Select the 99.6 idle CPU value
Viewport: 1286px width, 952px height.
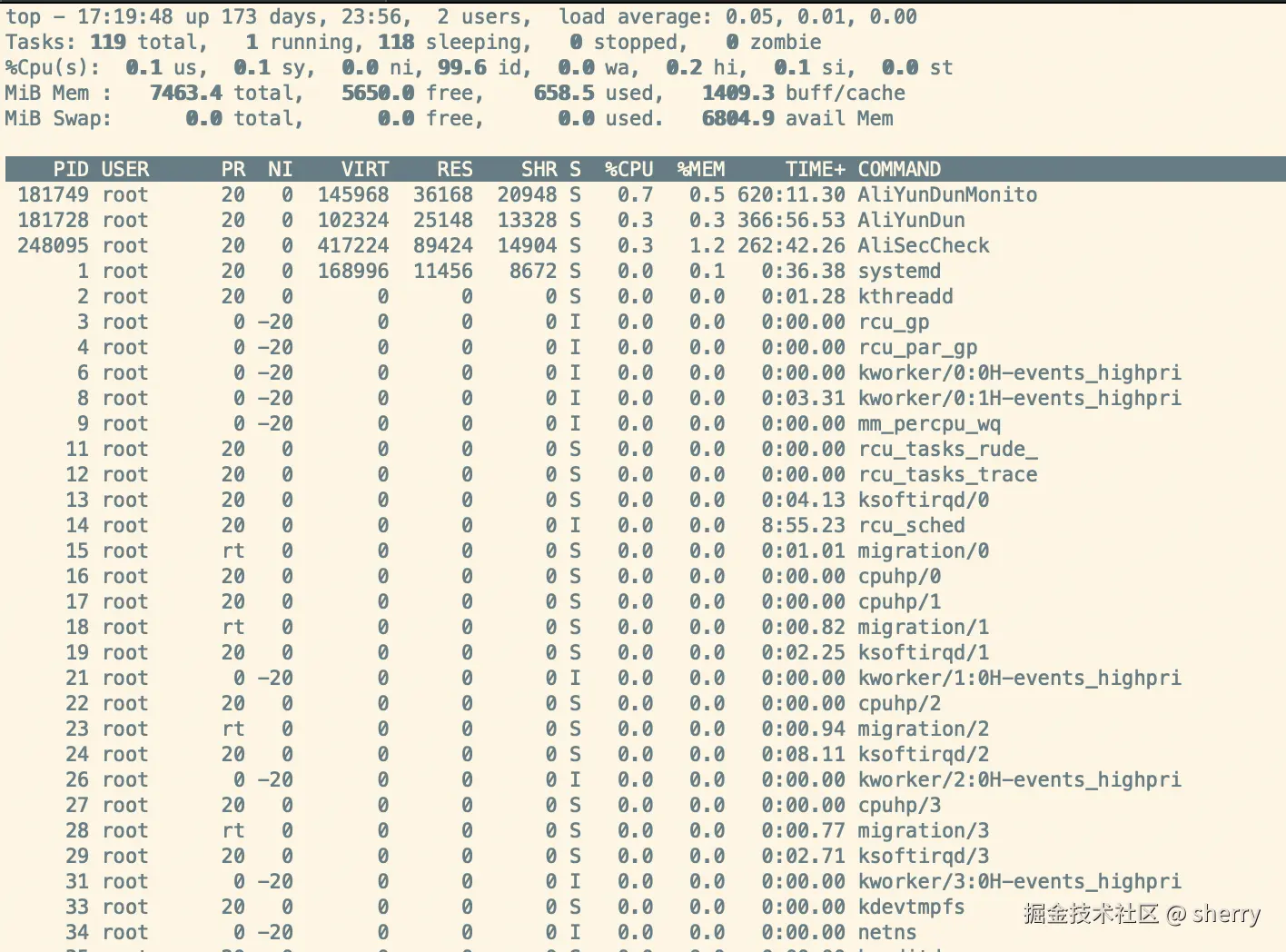tap(462, 67)
